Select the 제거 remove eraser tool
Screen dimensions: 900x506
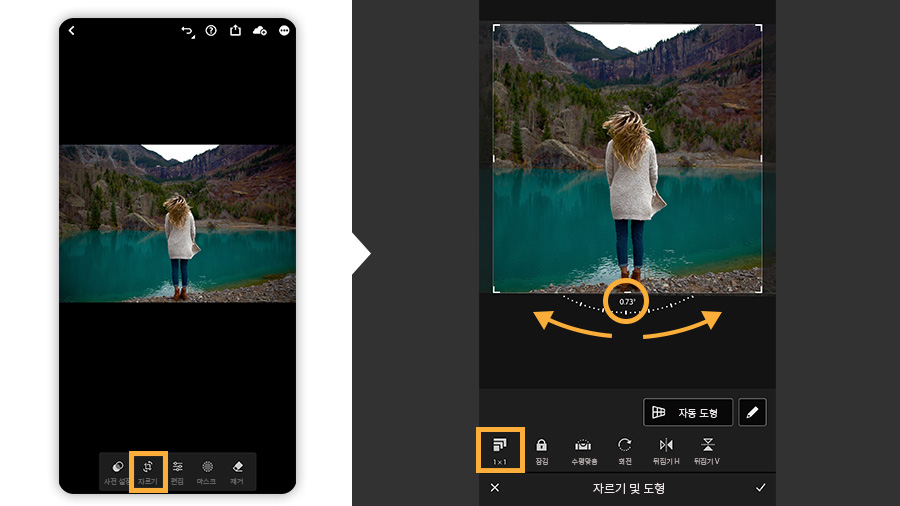237,472
